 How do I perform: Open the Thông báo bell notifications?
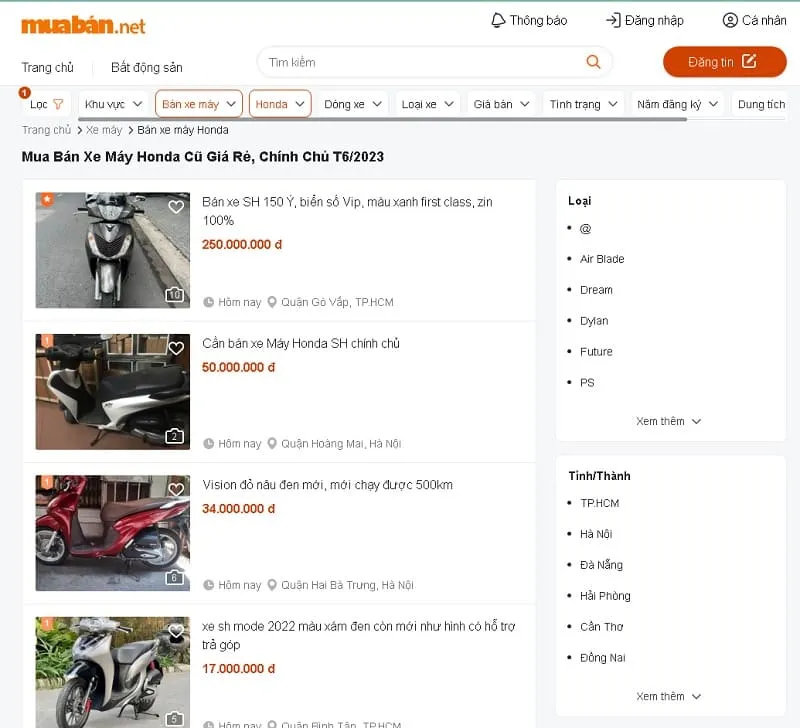point(498,20)
